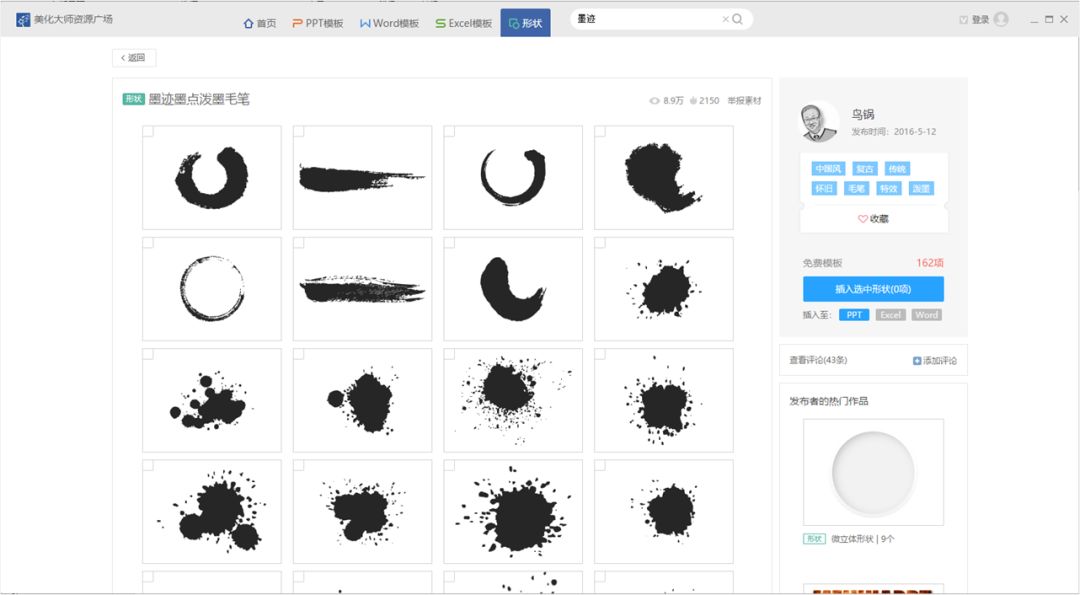Image resolution: width=1080 pixels, height=595 pixels.
Task: Click the title 墨迹墨点泼墨毛笔
Action: pyautogui.click(x=199, y=99)
